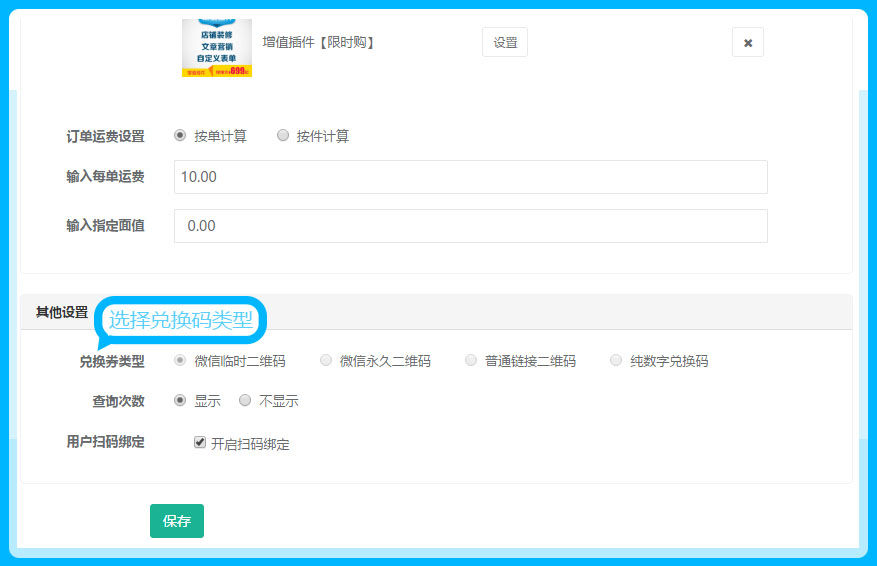Select the 纯数字兑换码 option
The image size is (877, 566).
pos(616,360)
